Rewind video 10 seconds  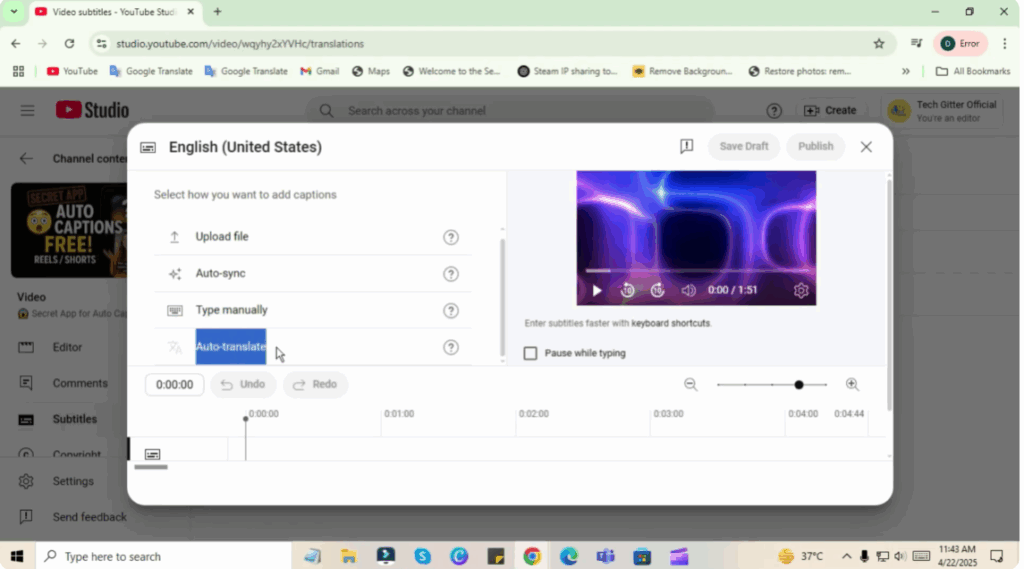[628, 291]
